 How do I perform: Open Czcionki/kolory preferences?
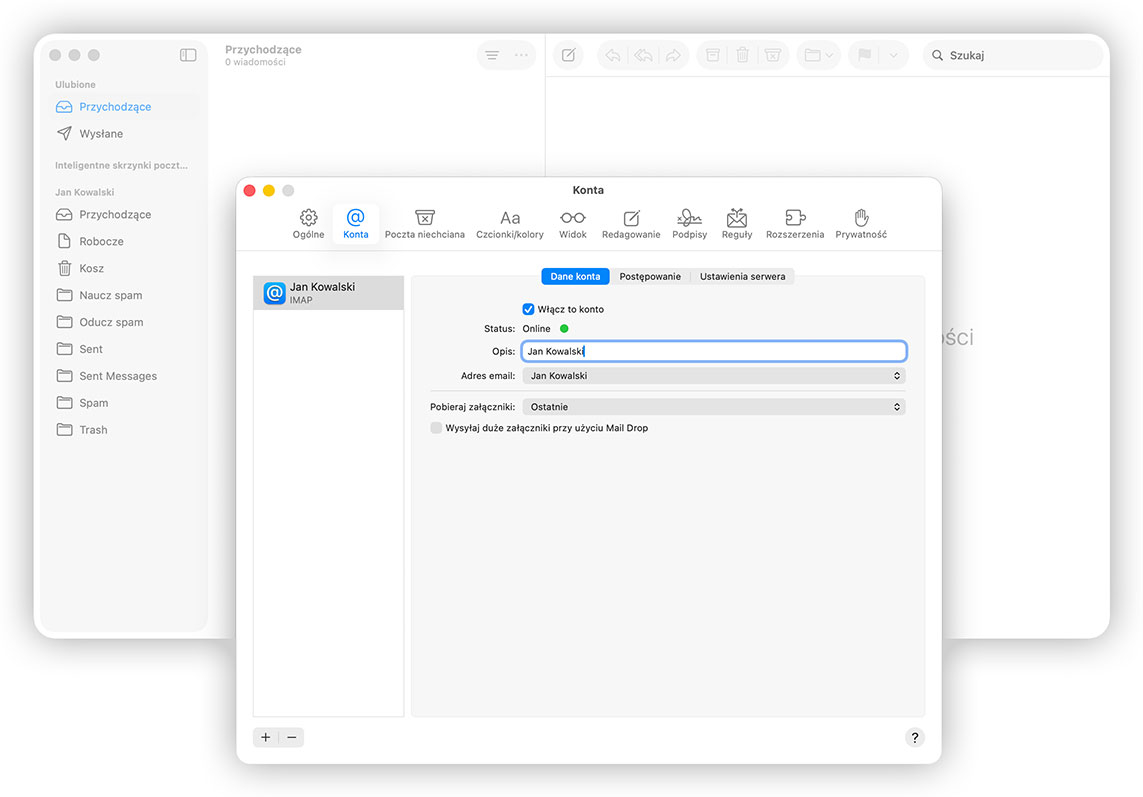point(510,222)
